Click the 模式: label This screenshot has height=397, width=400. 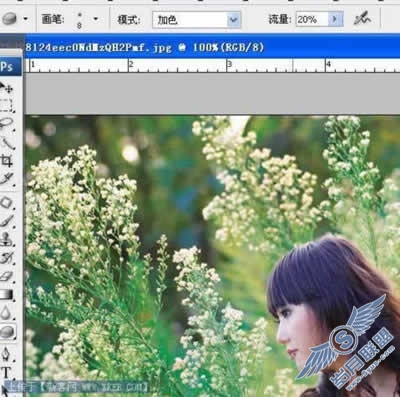(x=129, y=20)
